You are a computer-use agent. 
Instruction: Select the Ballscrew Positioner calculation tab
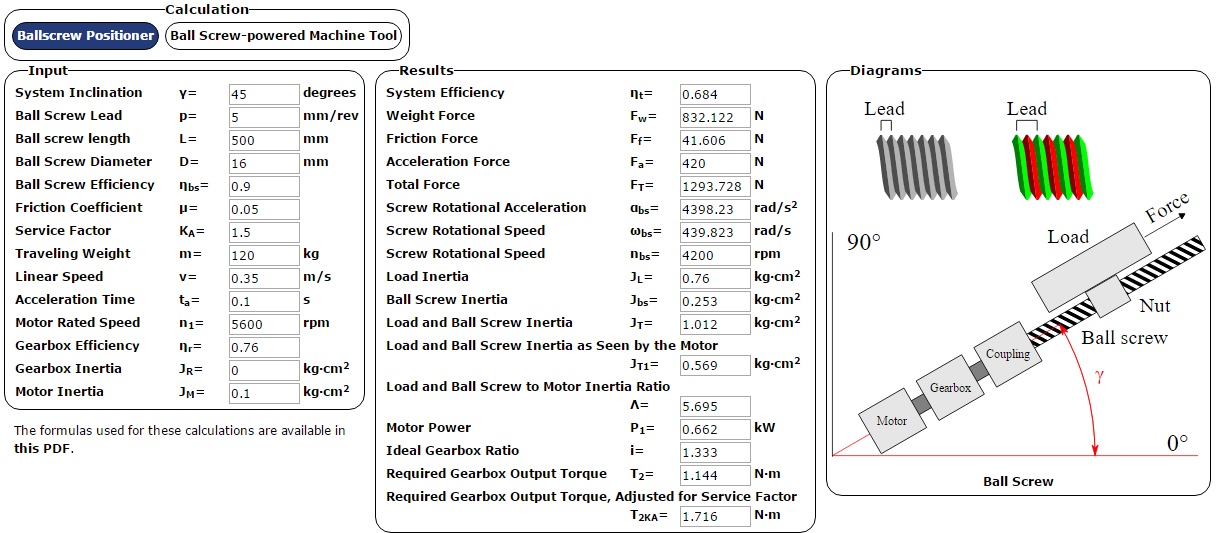point(86,36)
